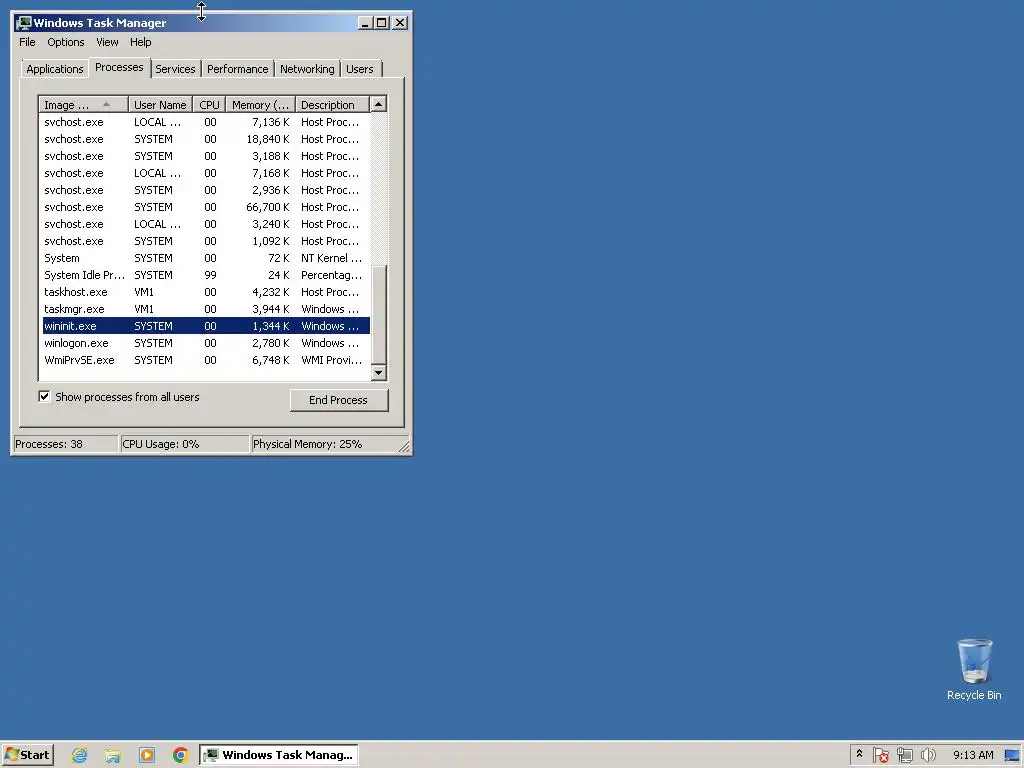Select svchost.exe using 3,188 K memory
Screen dimensions: 1024x768
pyautogui.click(x=206, y=156)
